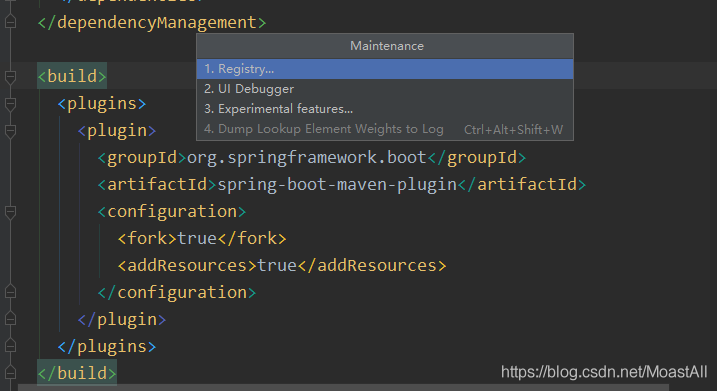Place cursor on fork true value
The width and height of the screenshot is (717, 391).
(x=197, y=238)
